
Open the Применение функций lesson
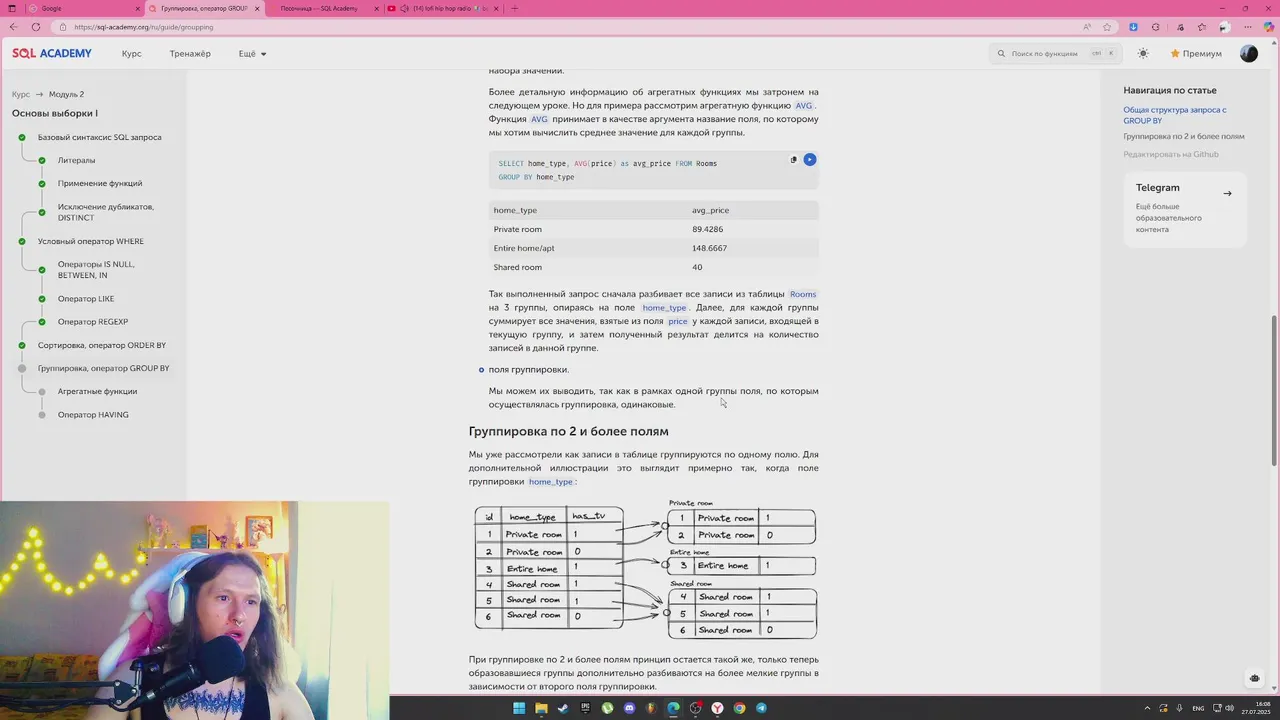(100, 183)
